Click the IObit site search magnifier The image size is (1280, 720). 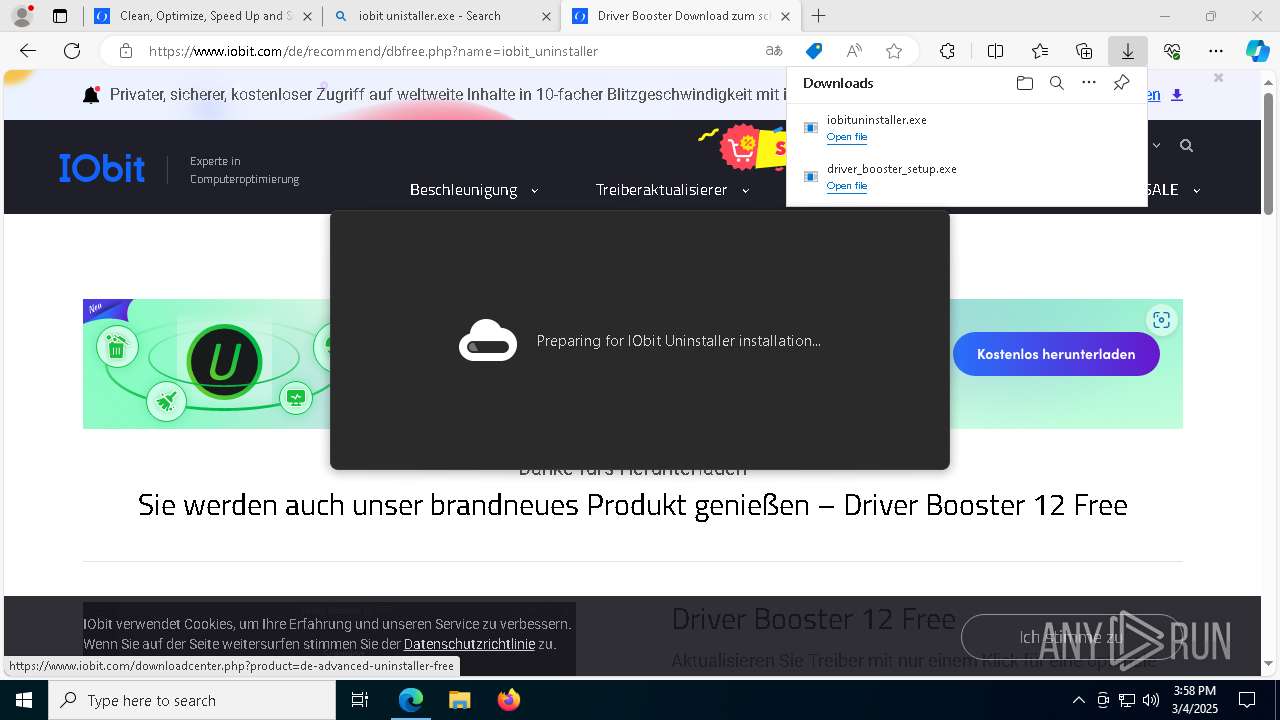click(x=1186, y=146)
